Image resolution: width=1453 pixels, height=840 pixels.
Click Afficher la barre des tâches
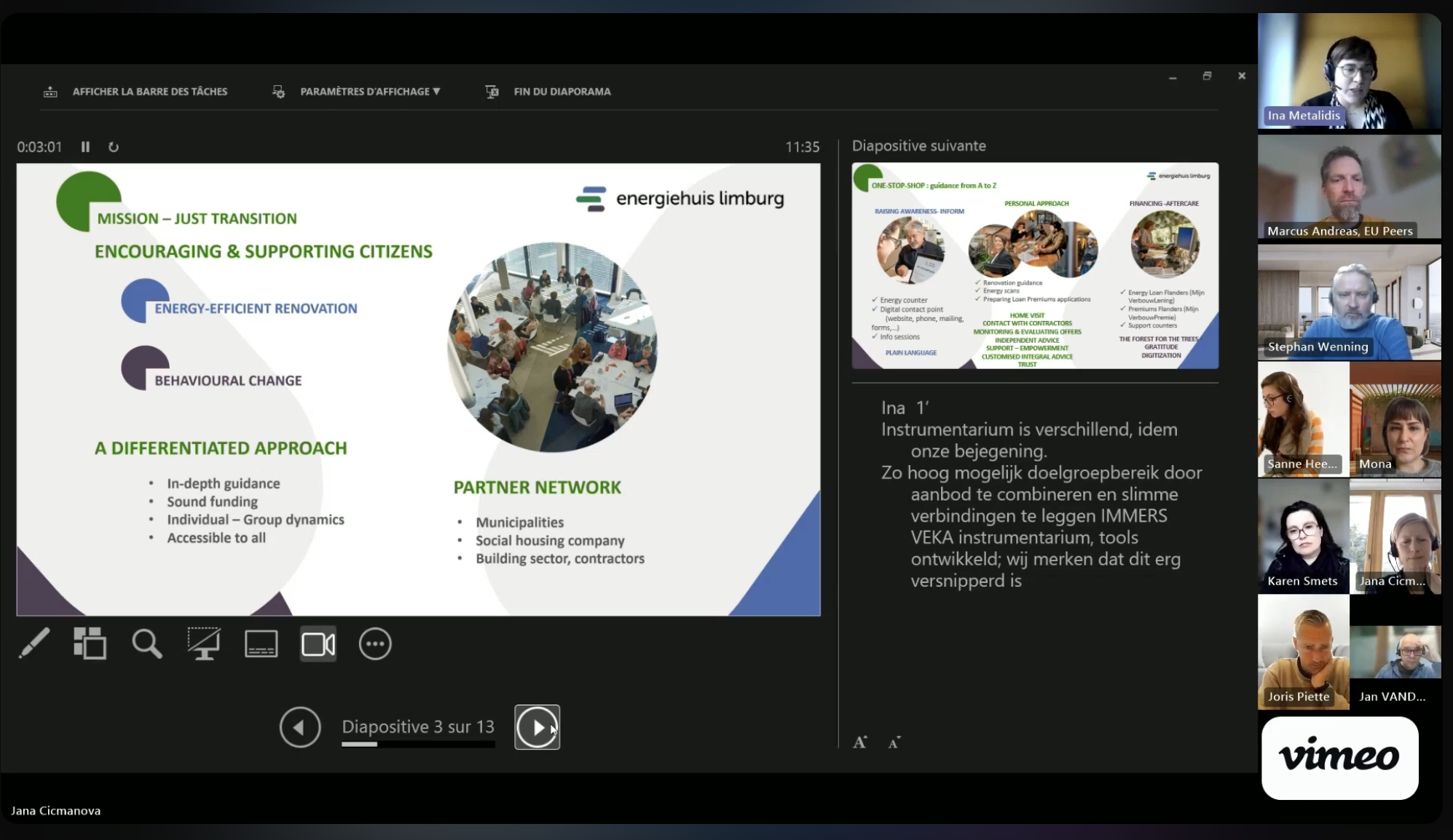click(149, 92)
